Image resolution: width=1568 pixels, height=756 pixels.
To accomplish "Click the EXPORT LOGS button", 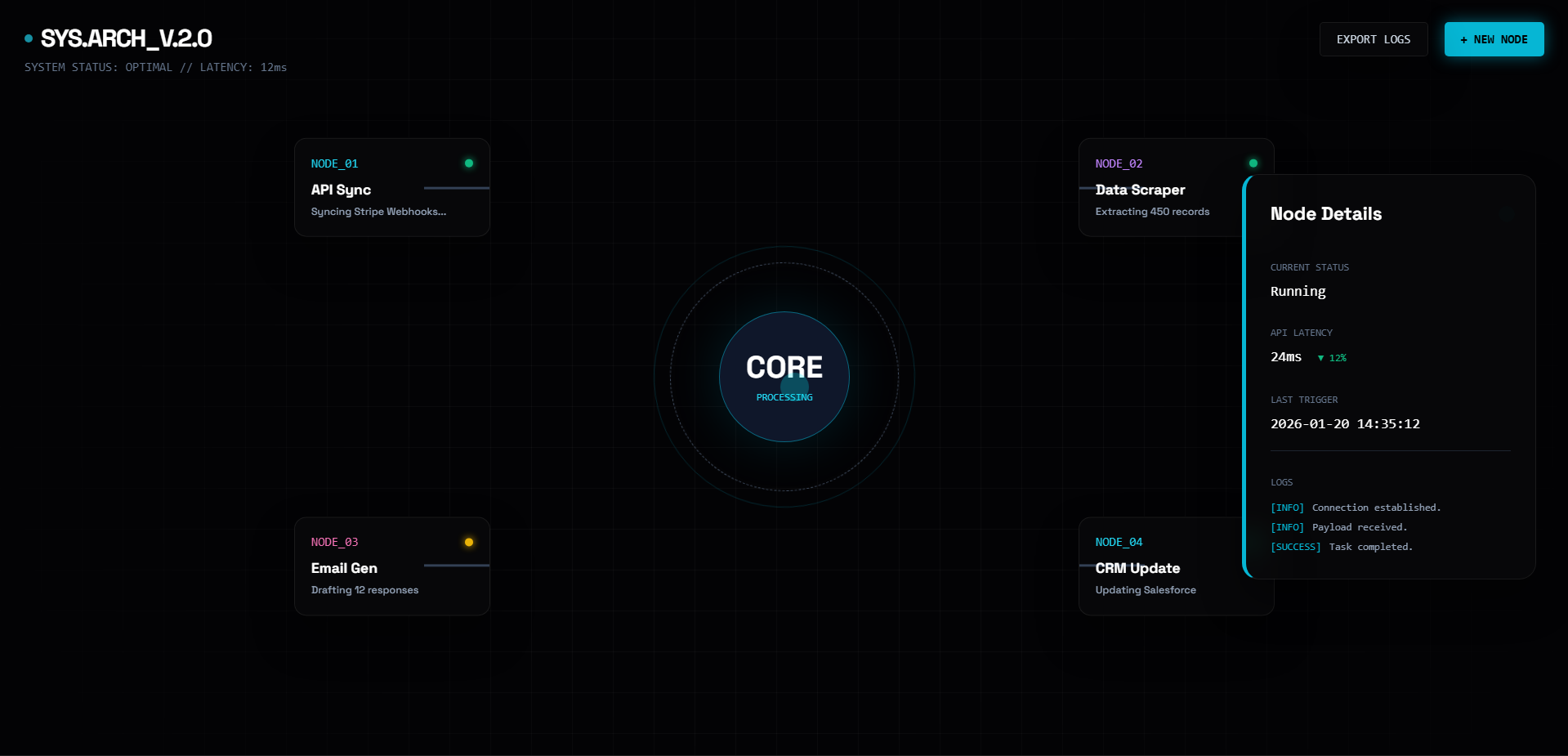I will (1373, 38).
